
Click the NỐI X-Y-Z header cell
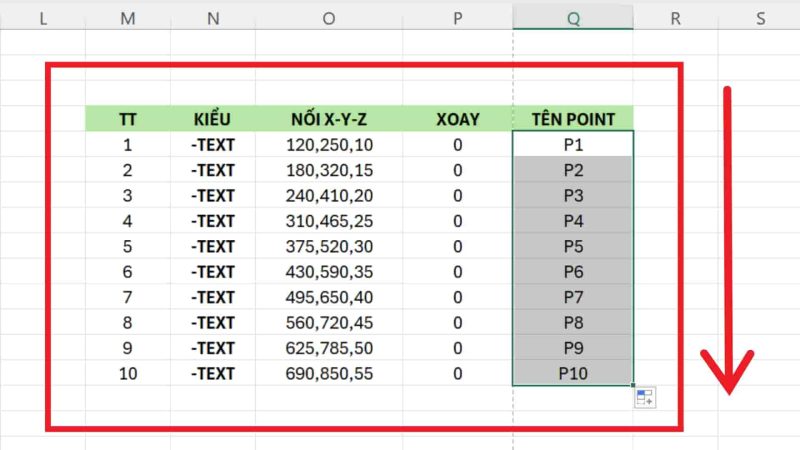(329, 119)
